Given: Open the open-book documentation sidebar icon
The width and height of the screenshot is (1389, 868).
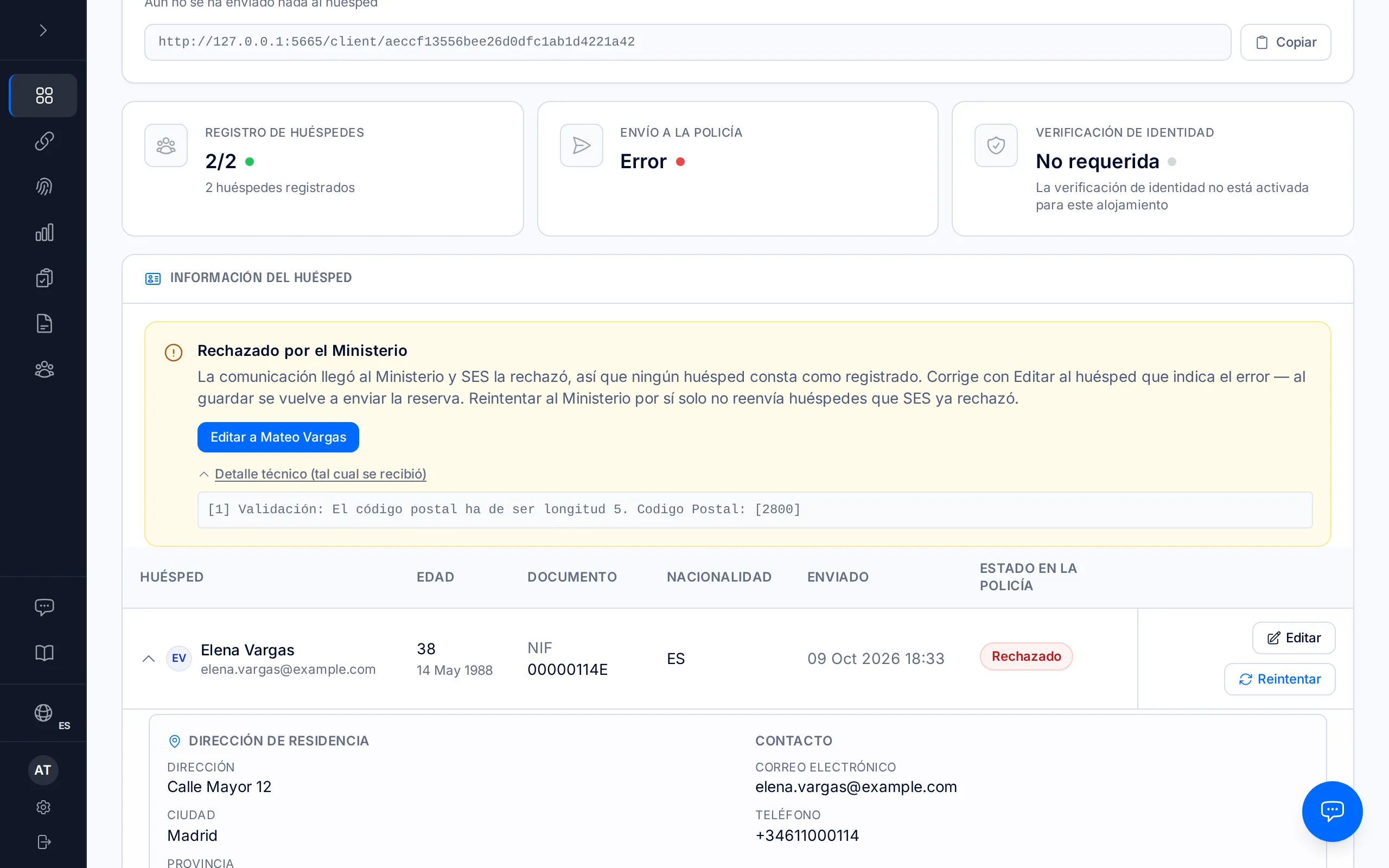Looking at the screenshot, I should pos(43,653).
